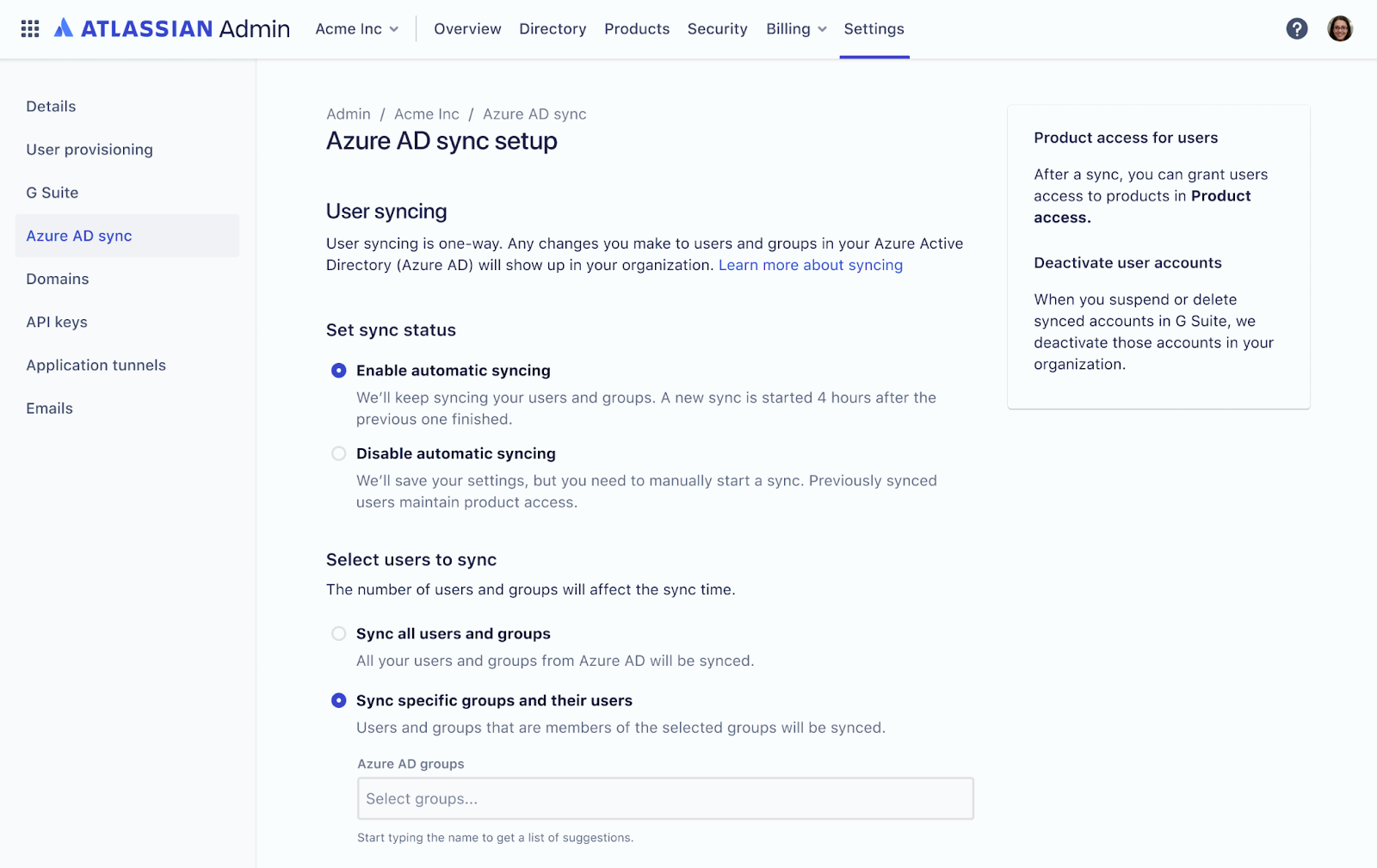The width and height of the screenshot is (1377, 868).
Task: Click the Admin breadcrumb link
Action: (349, 114)
